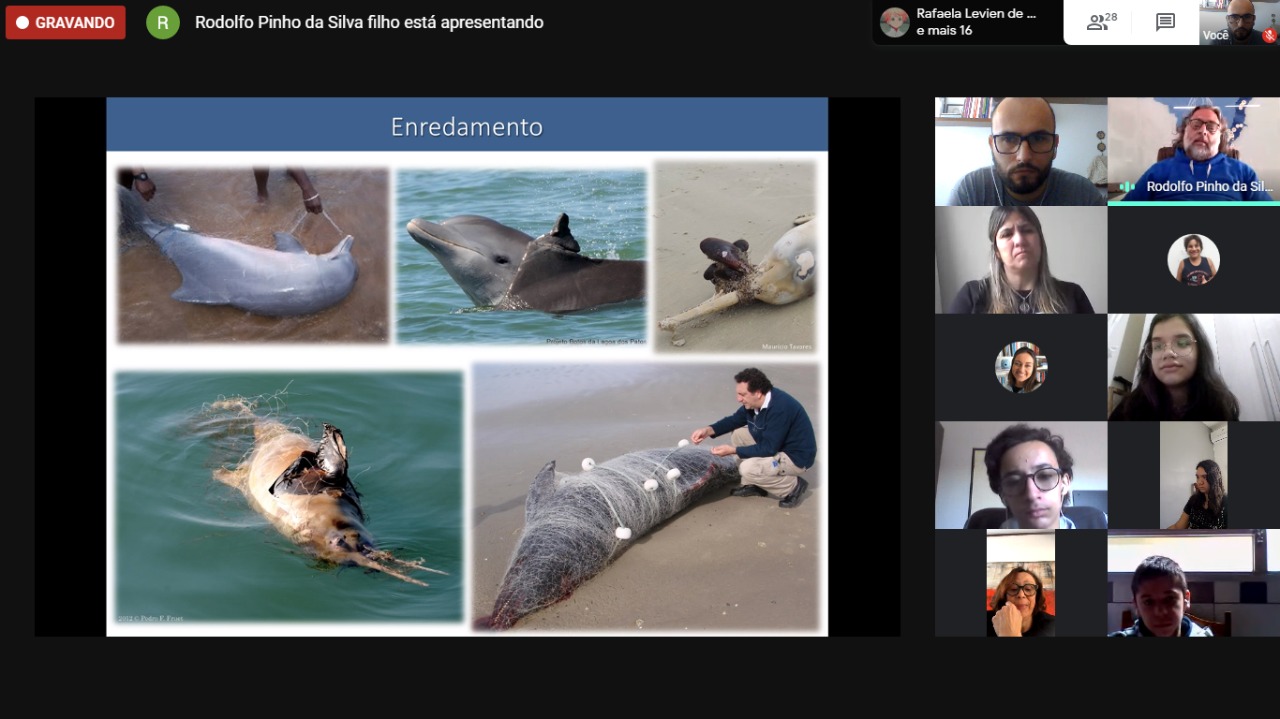Select the circular avatar of person in tank top
Viewport: 1280px width, 719px height.
(1193, 260)
